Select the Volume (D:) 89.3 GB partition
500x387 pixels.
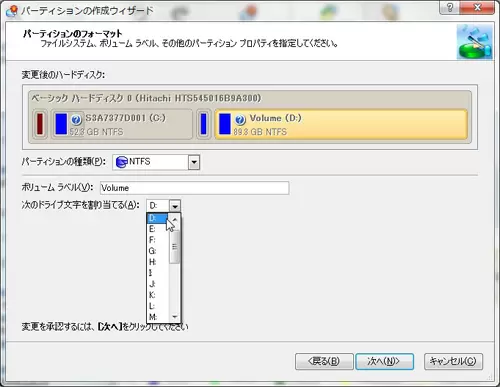(341, 124)
